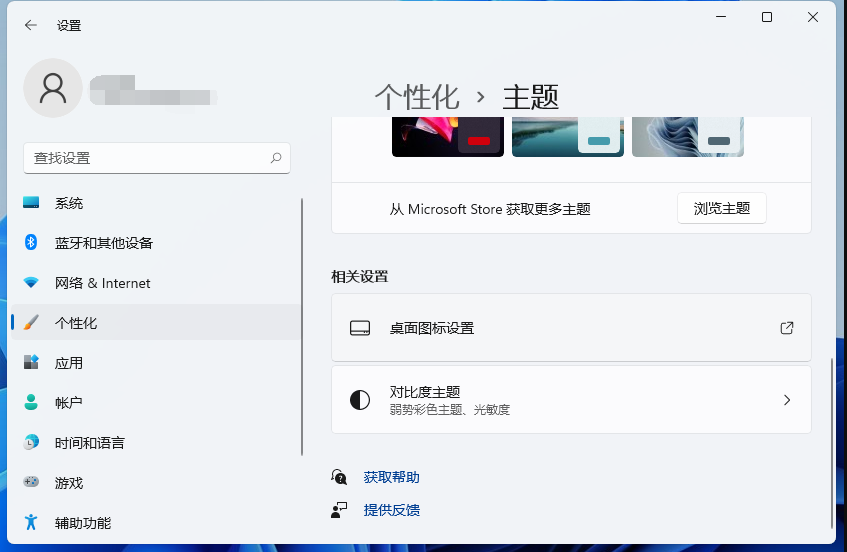Image resolution: width=847 pixels, height=552 pixels.
Task: Click the 时间和语言 globe clock icon
Action: [31, 442]
